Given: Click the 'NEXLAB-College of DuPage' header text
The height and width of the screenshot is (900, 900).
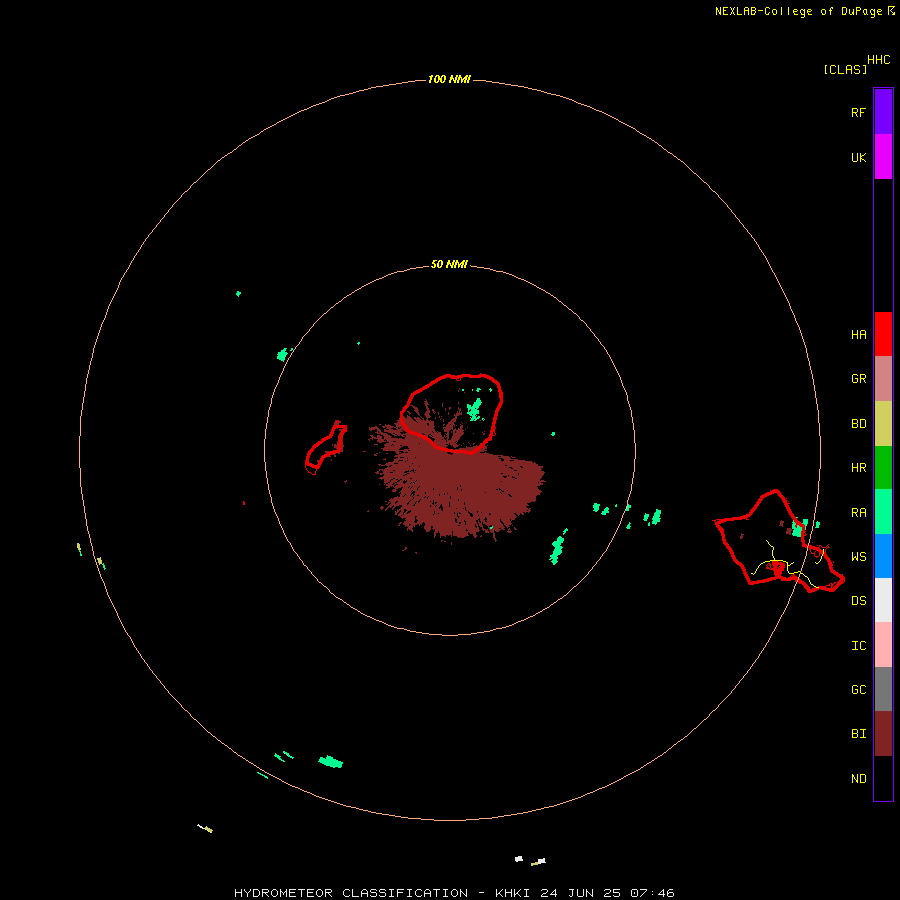Looking at the screenshot, I should click(x=798, y=11).
